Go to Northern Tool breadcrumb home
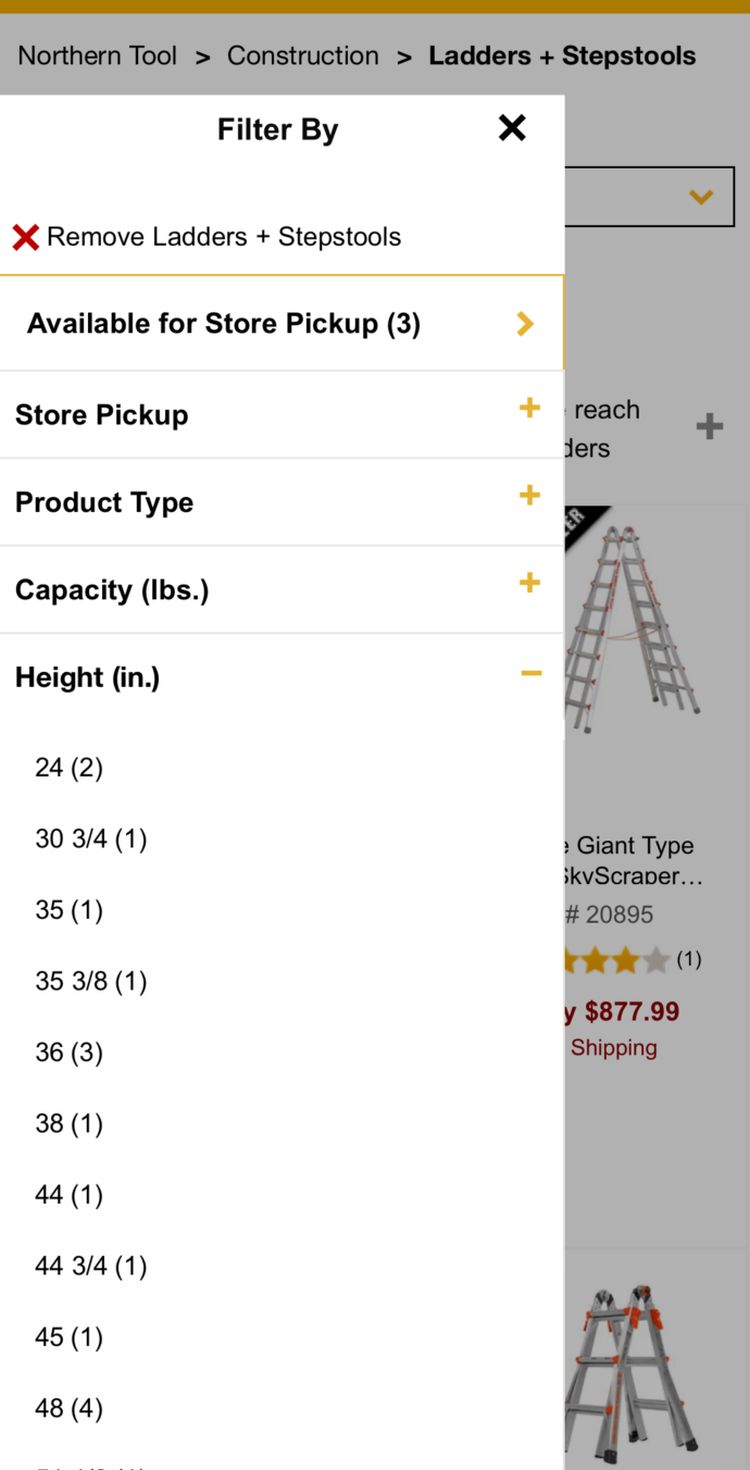This screenshot has width=750, height=1470. click(98, 56)
